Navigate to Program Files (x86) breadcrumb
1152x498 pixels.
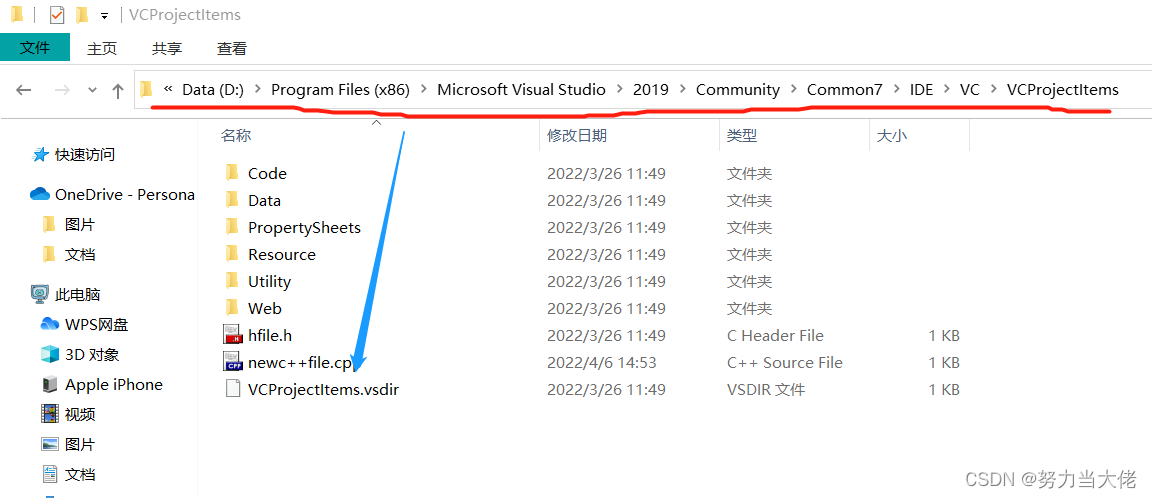[x=340, y=90]
